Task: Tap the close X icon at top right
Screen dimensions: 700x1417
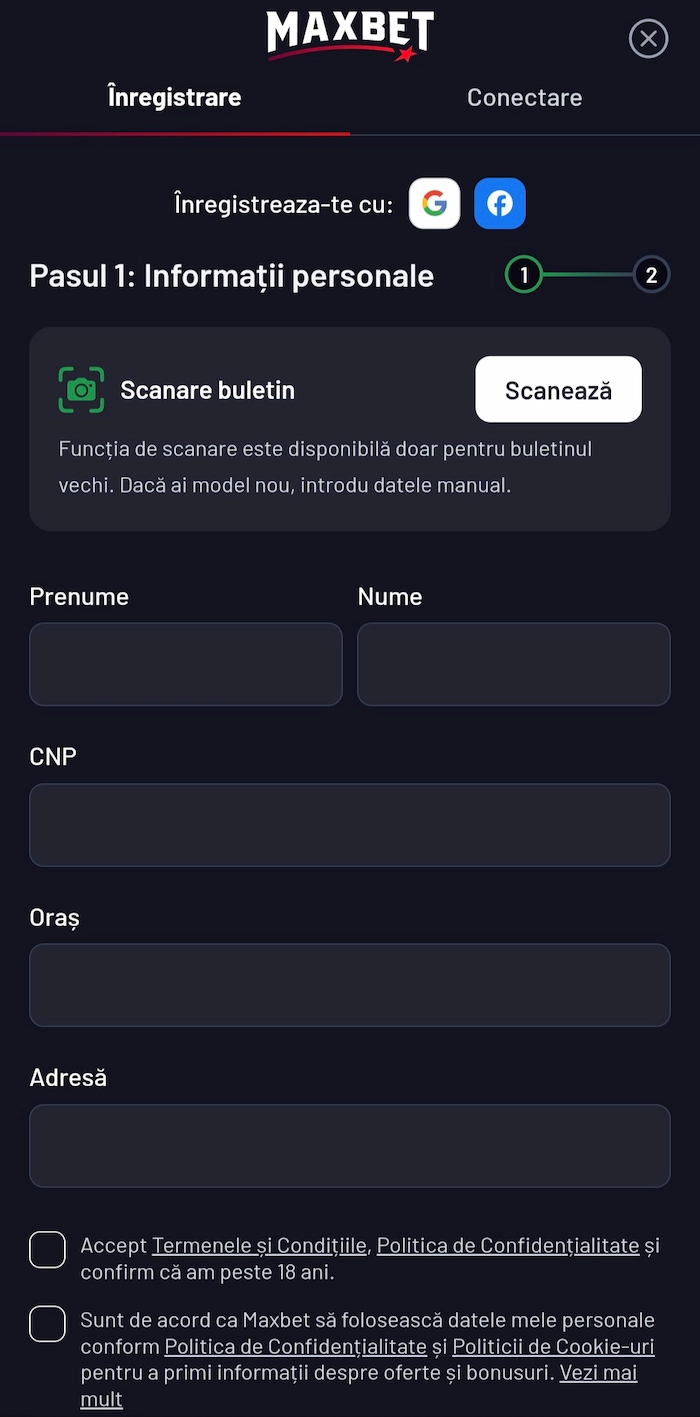Action: 648,38
